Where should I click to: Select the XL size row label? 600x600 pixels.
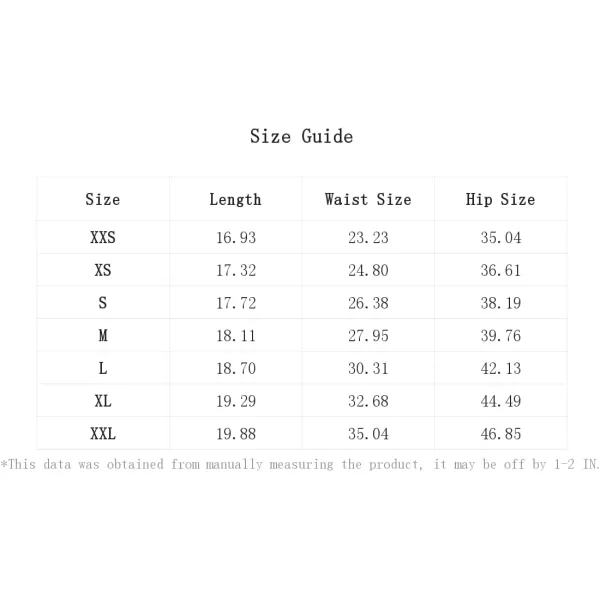click(x=103, y=401)
